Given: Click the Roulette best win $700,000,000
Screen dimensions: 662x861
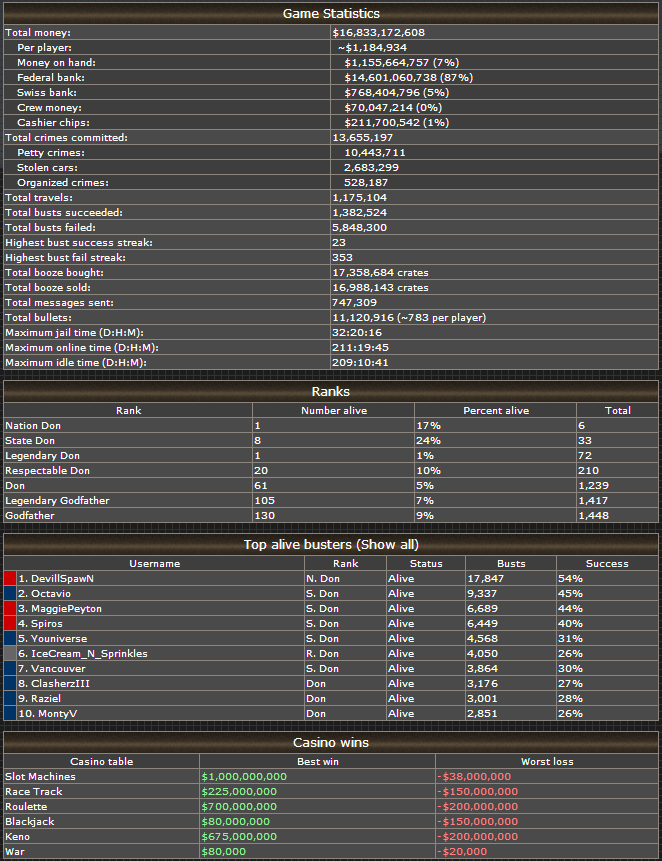Looking at the screenshot, I should tap(239, 807).
